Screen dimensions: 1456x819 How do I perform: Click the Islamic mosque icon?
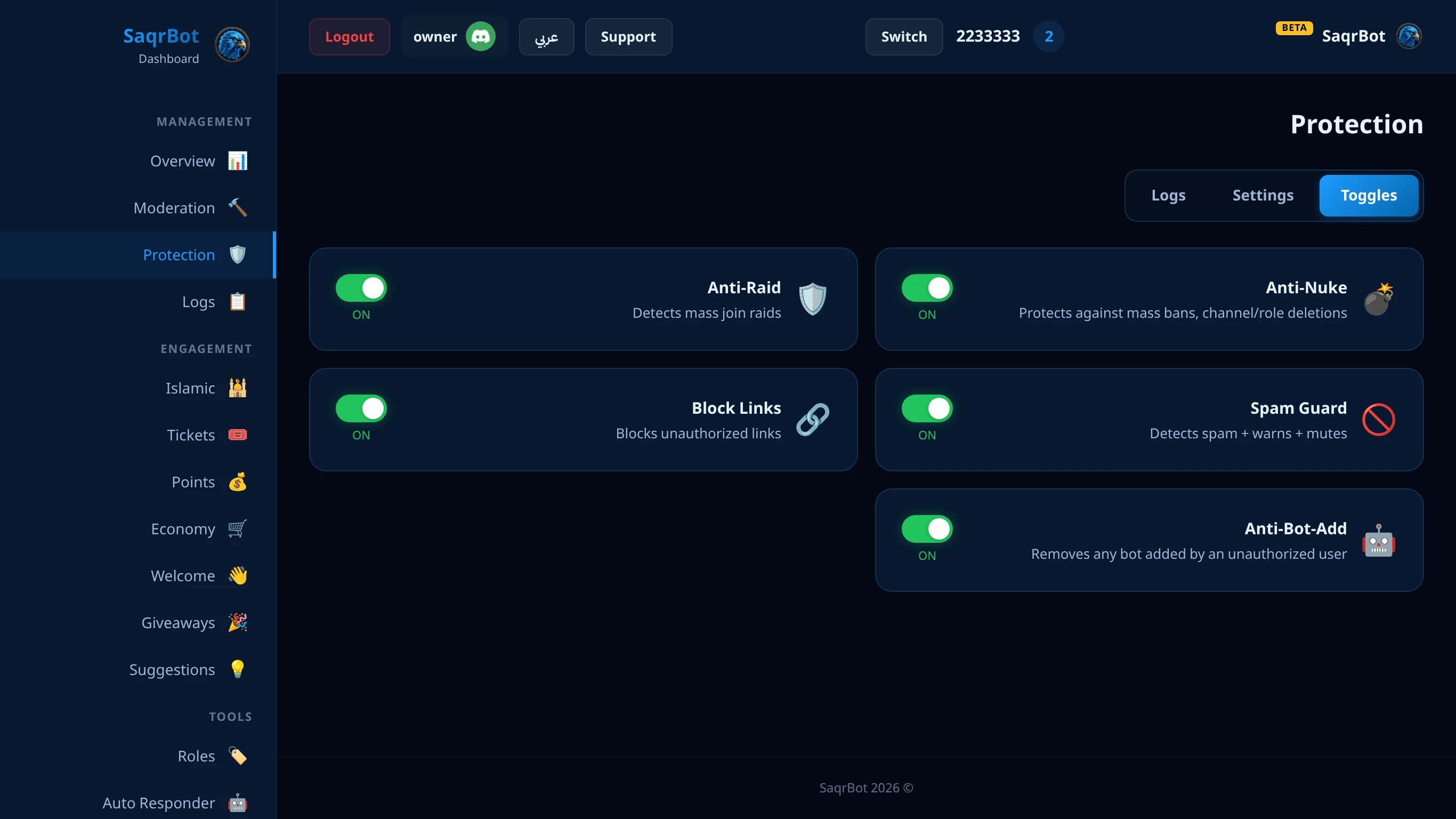[x=237, y=388]
